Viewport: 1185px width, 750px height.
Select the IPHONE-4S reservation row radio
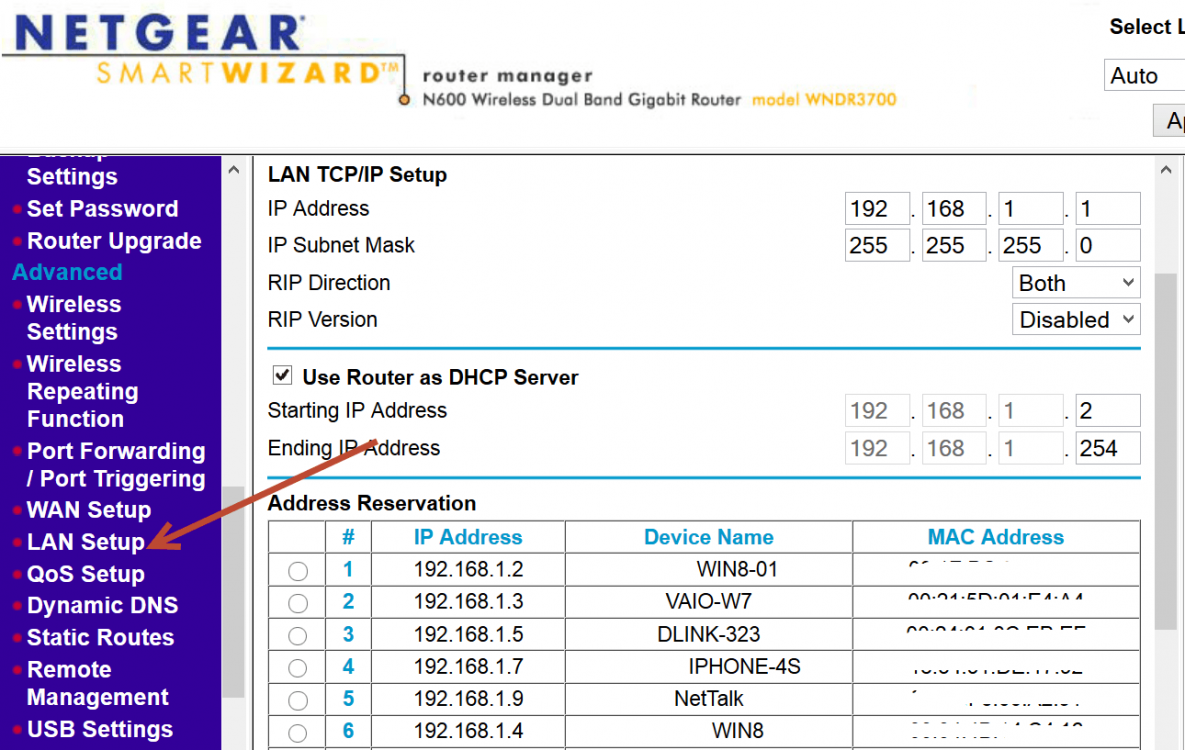pyautogui.click(x=298, y=667)
